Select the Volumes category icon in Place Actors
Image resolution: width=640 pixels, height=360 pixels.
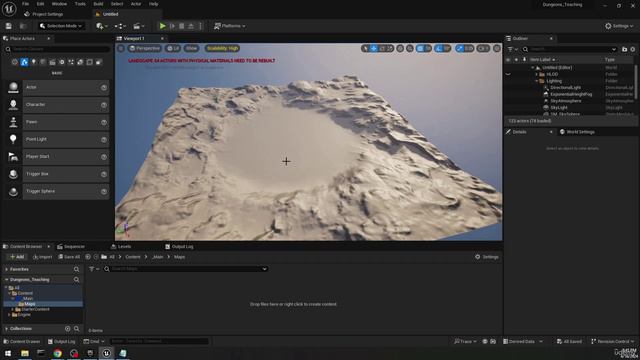point(89,62)
